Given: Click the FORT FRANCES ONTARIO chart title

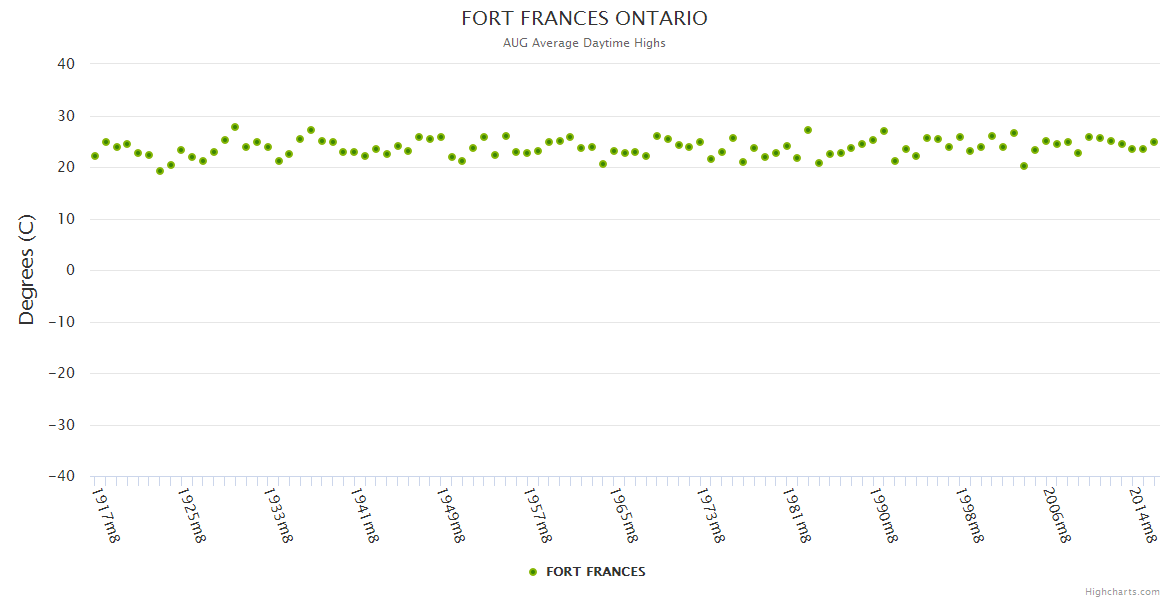Looking at the screenshot, I should point(584,19).
